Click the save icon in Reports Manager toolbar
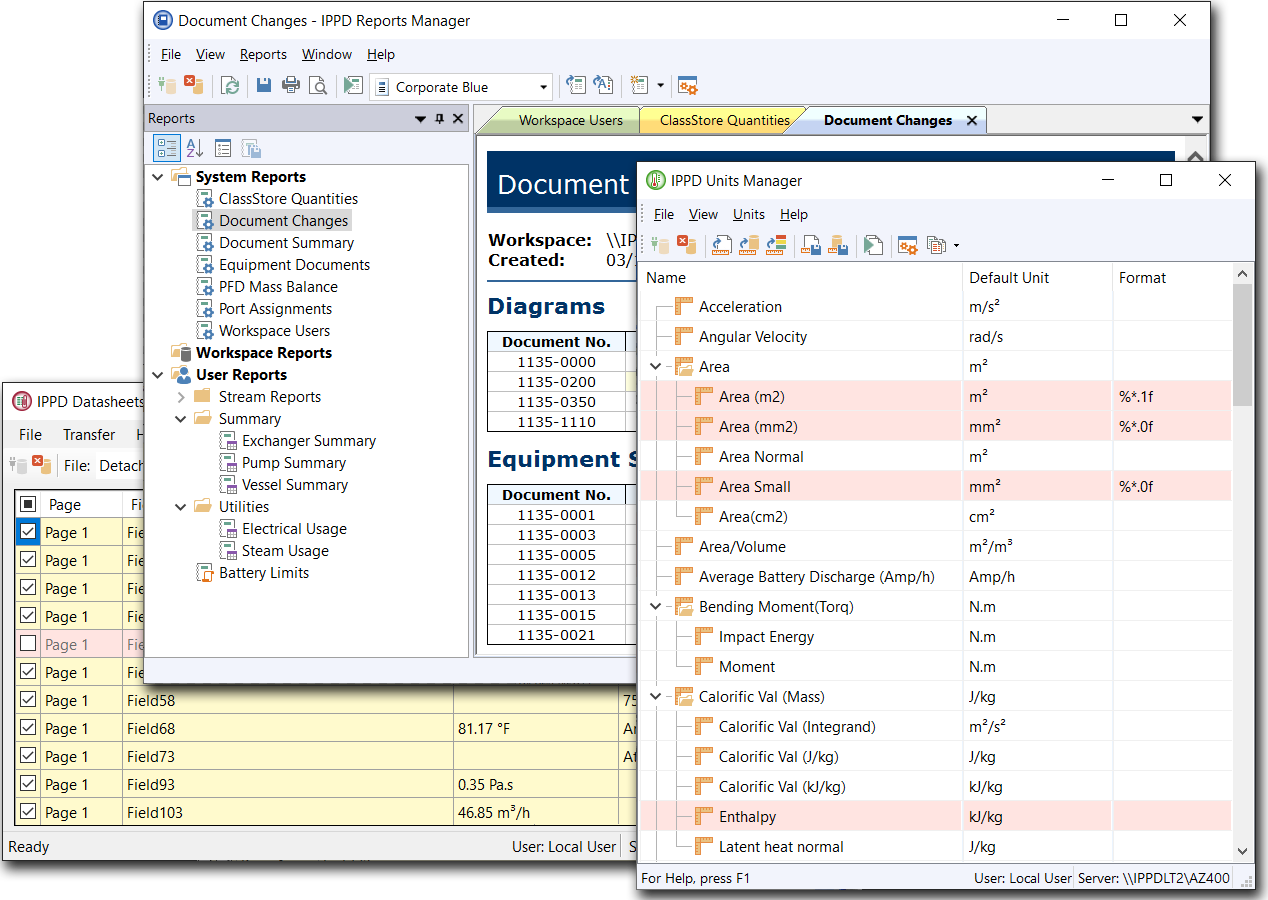This screenshot has width=1268, height=900. (x=264, y=86)
